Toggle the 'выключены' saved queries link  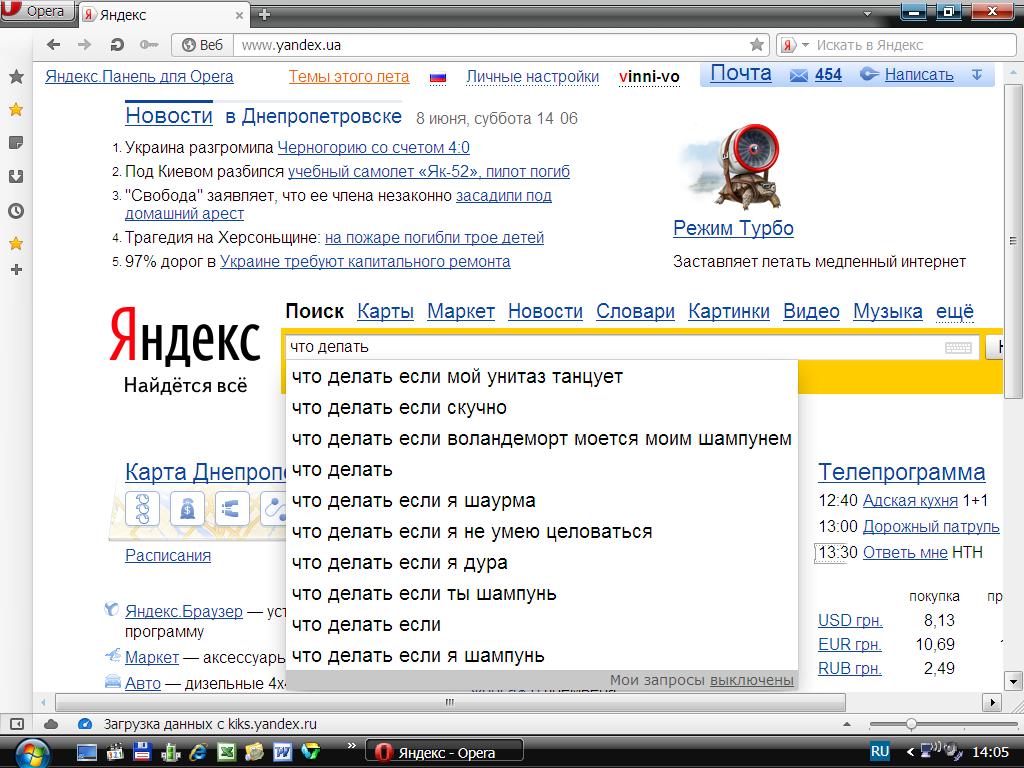751,680
